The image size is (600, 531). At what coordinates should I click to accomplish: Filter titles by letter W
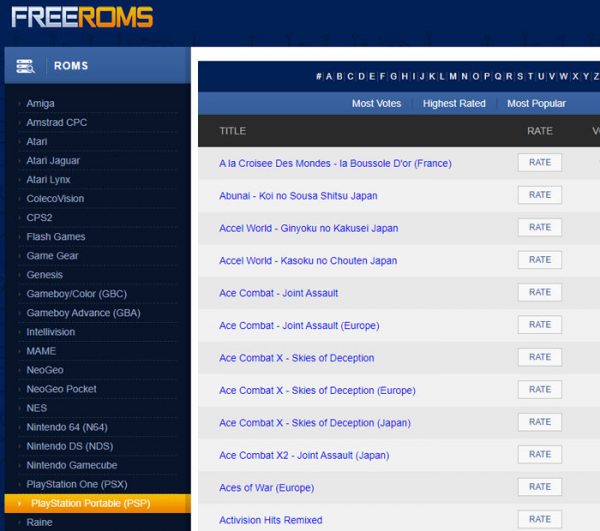pyautogui.click(x=563, y=76)
